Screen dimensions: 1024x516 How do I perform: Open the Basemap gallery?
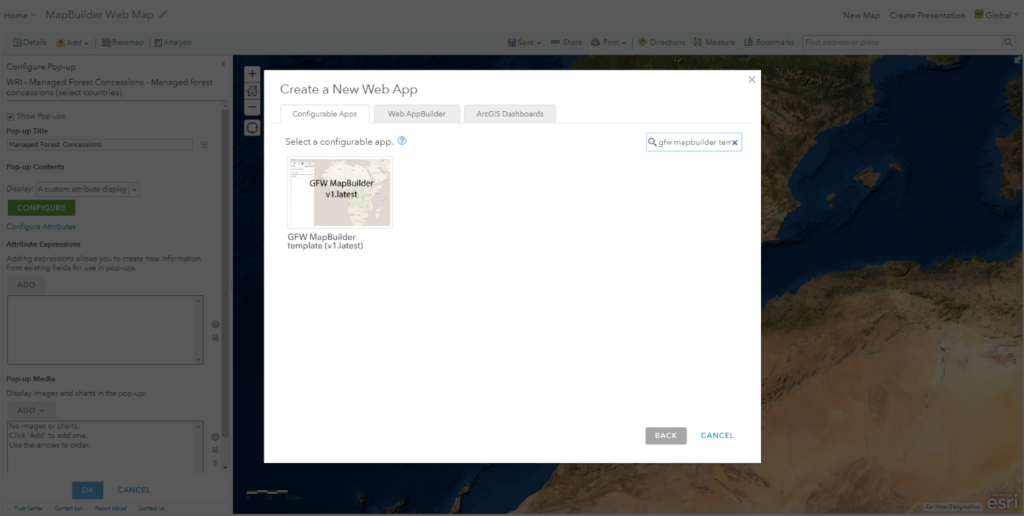click(x=123, y=42)
